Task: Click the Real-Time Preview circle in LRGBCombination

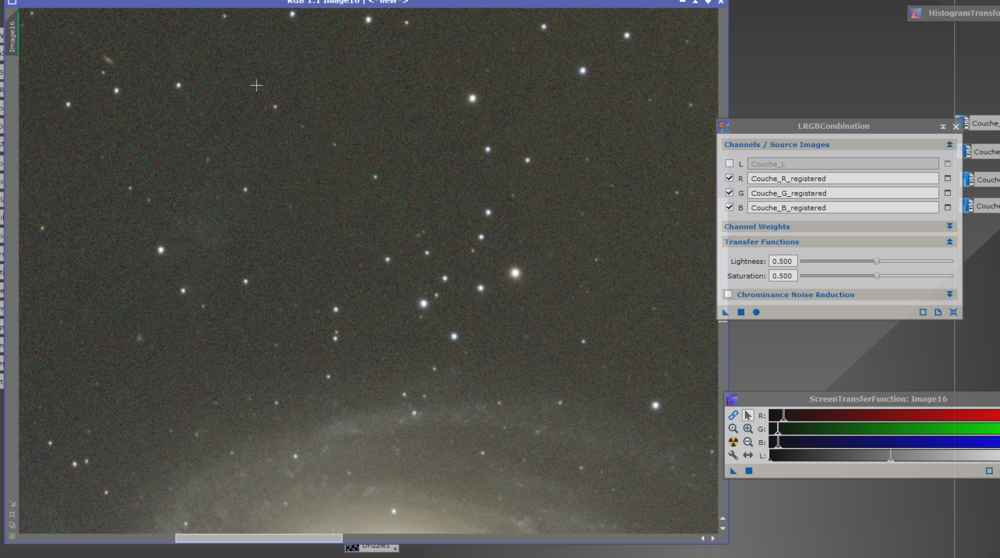Action: click(x=756, y=312)
